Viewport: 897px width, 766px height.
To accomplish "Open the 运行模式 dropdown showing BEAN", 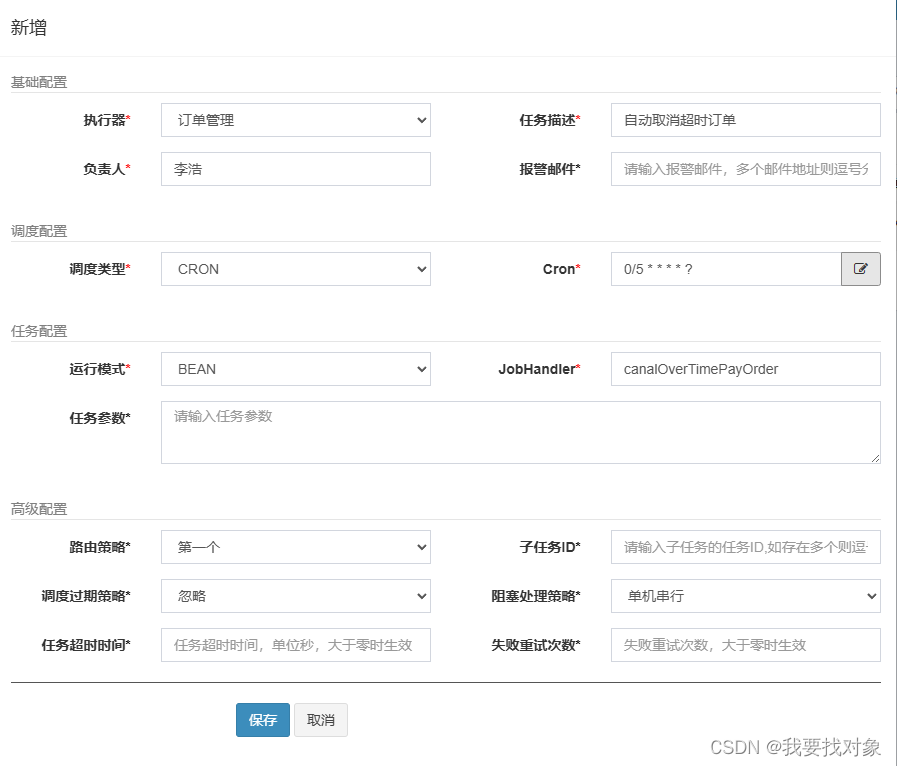I will pyautogui.click(x=296, y=369).
